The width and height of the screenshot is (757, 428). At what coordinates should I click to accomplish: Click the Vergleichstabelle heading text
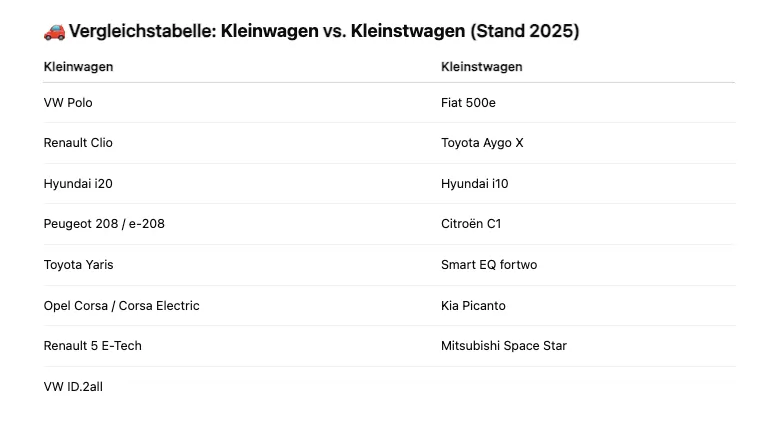tap(323, 31)
